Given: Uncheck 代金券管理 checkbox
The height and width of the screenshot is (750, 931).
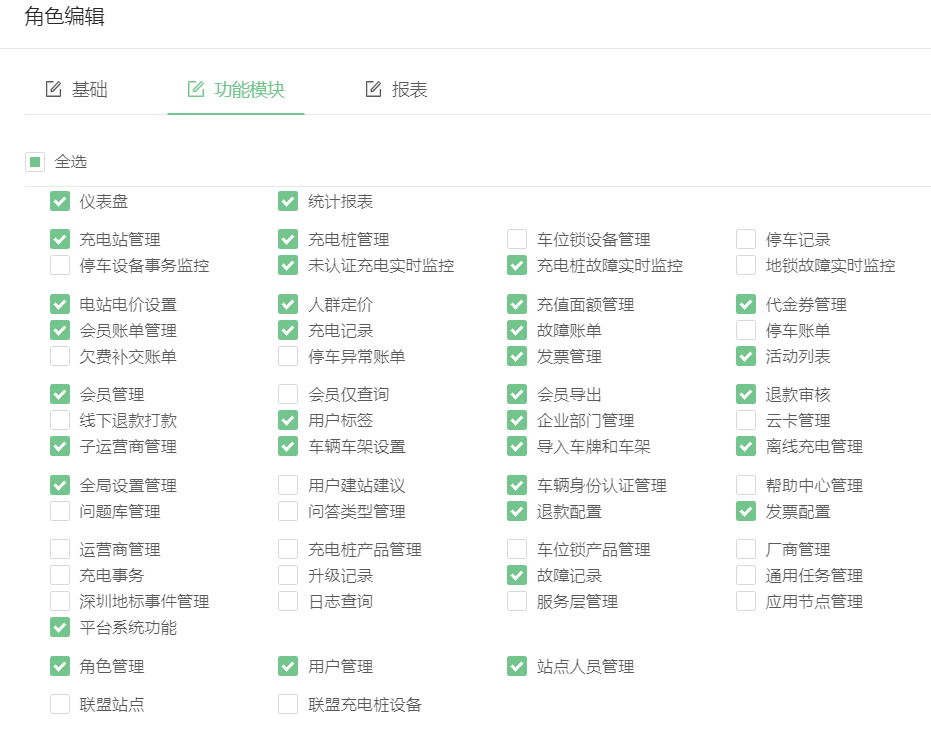Looking at the screenshot, I should tap(746, 305).
